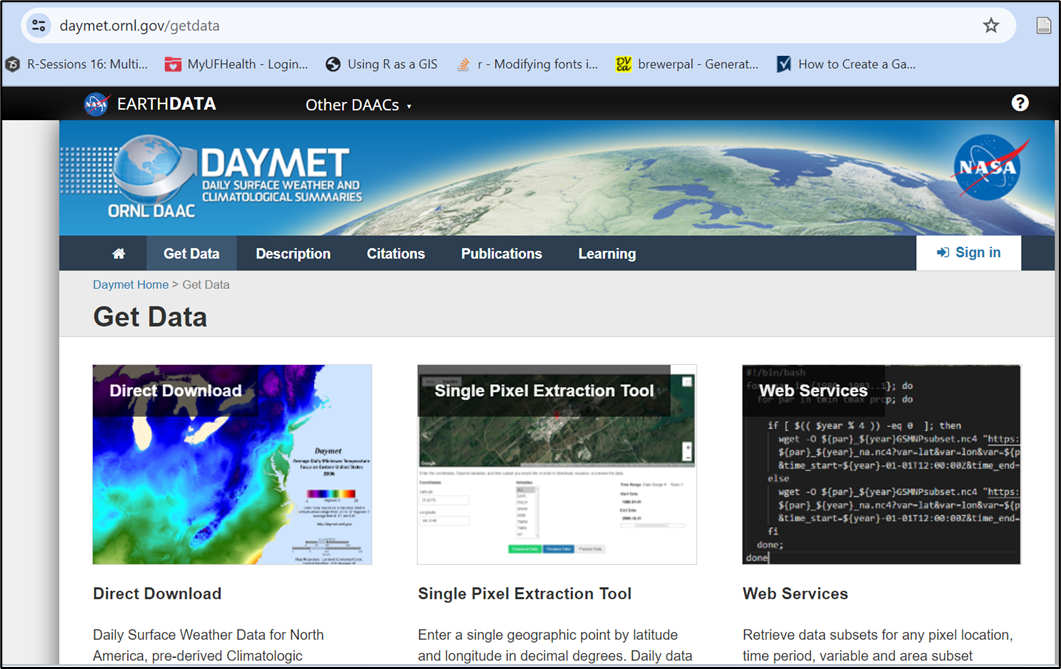Bookmark this page with the star icon
1061x669 pixels.
tap(991, 26)
